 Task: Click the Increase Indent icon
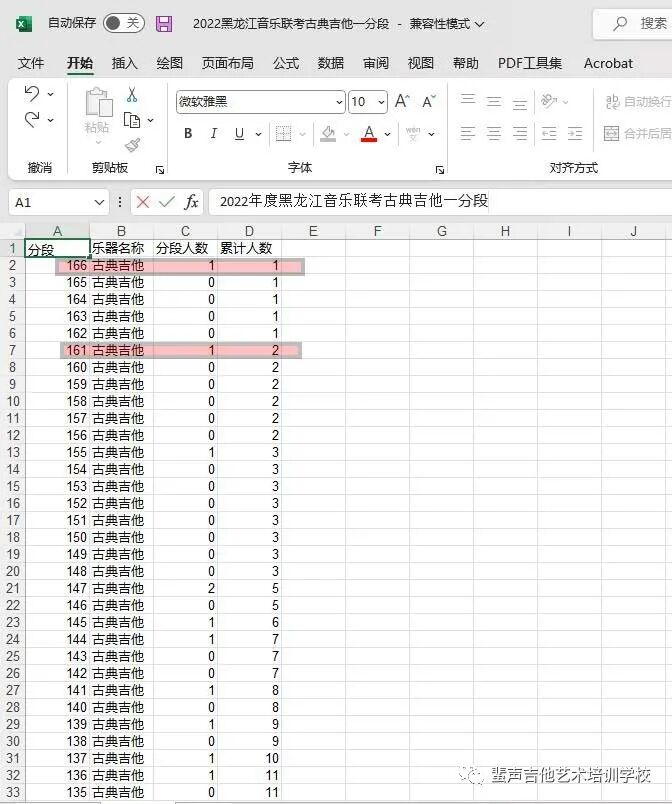tap(575, 133)
